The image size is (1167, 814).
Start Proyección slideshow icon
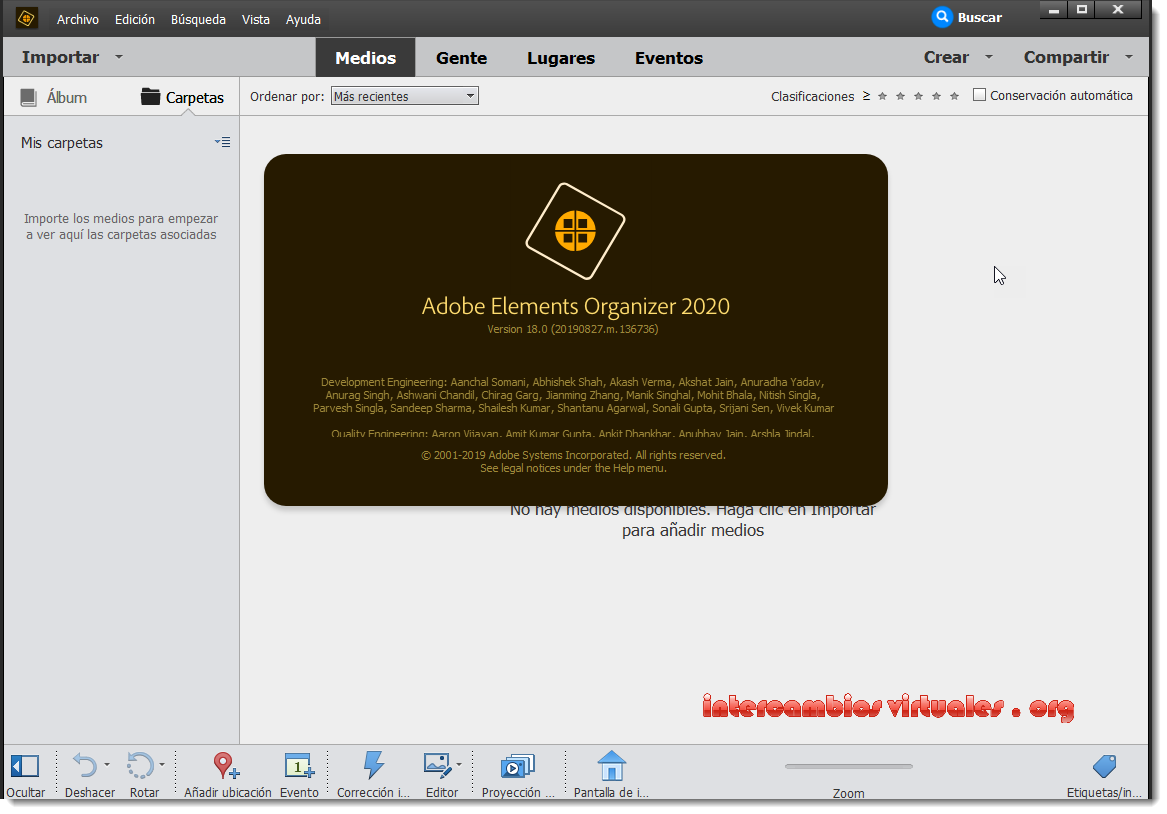tap(518, 766)
